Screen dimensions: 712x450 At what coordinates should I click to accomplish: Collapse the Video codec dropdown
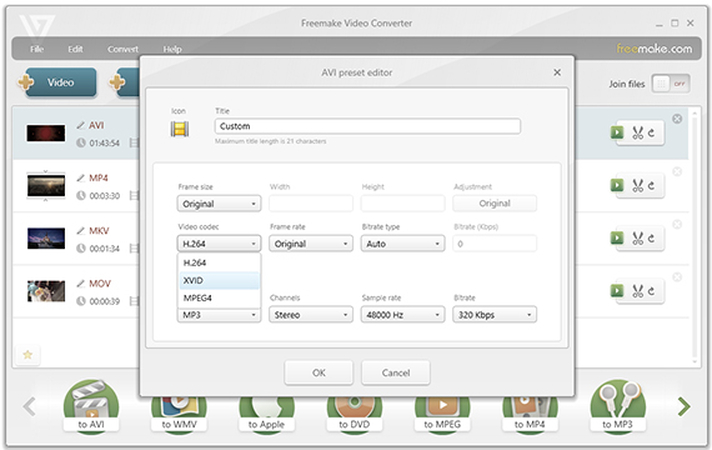tap(219, 243)
